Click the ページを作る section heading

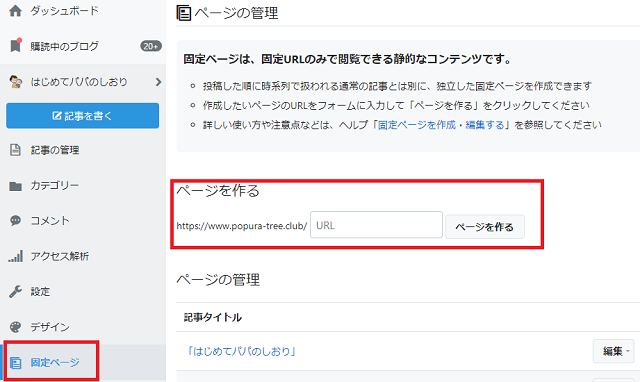(218, 191)
